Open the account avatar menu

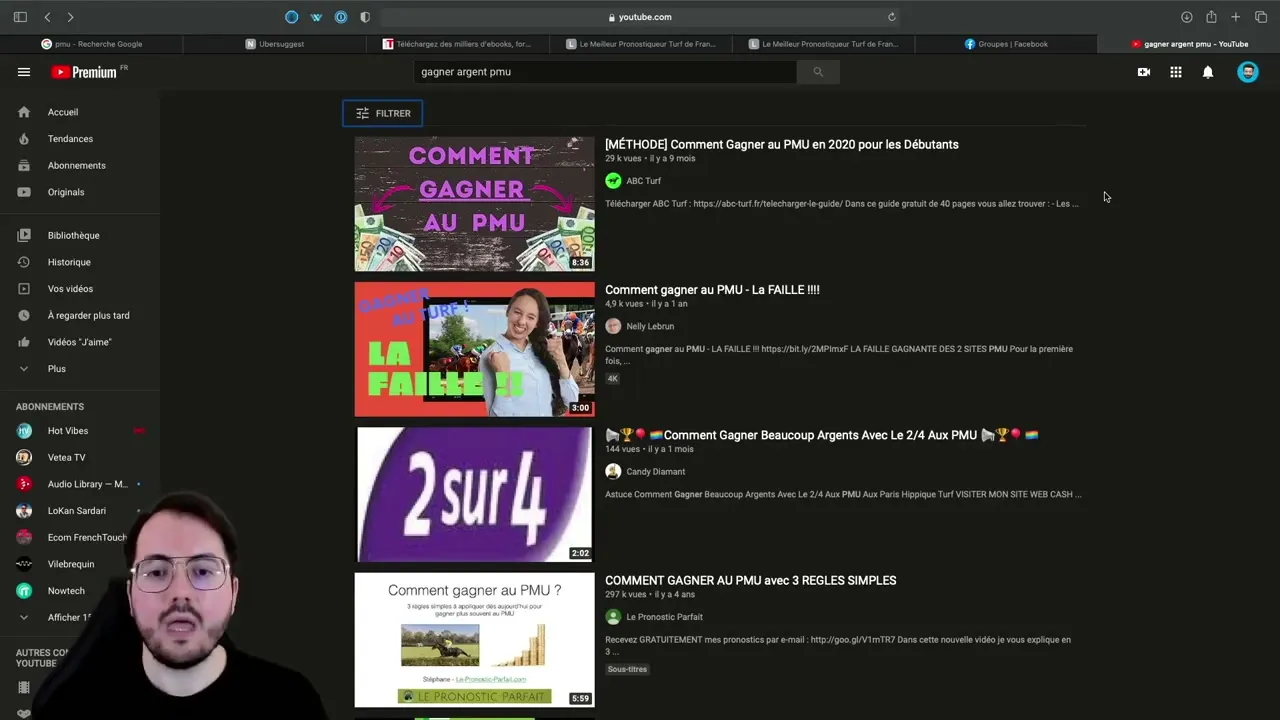(1247, 72)
